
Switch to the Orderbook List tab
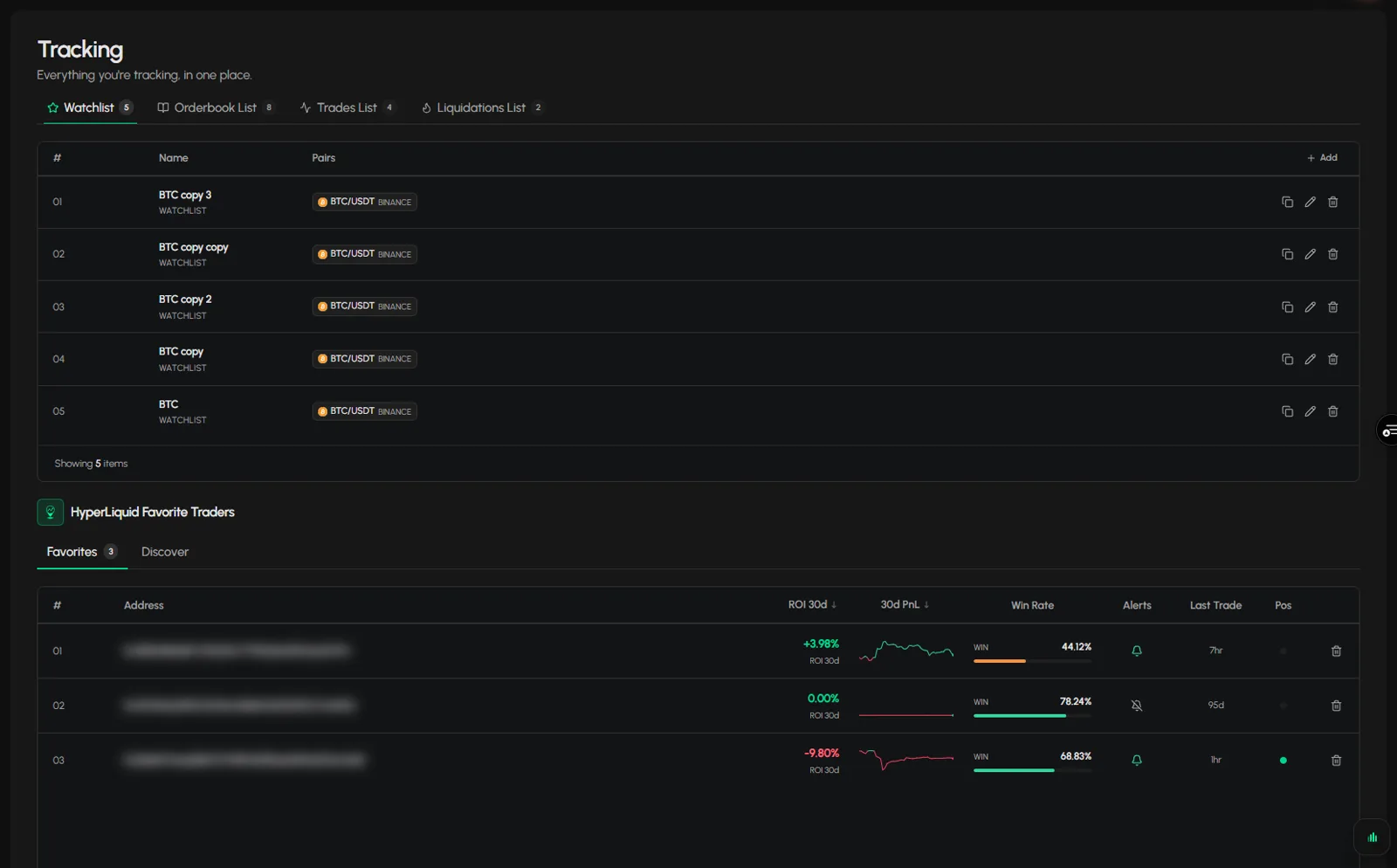tap(216, 107)
